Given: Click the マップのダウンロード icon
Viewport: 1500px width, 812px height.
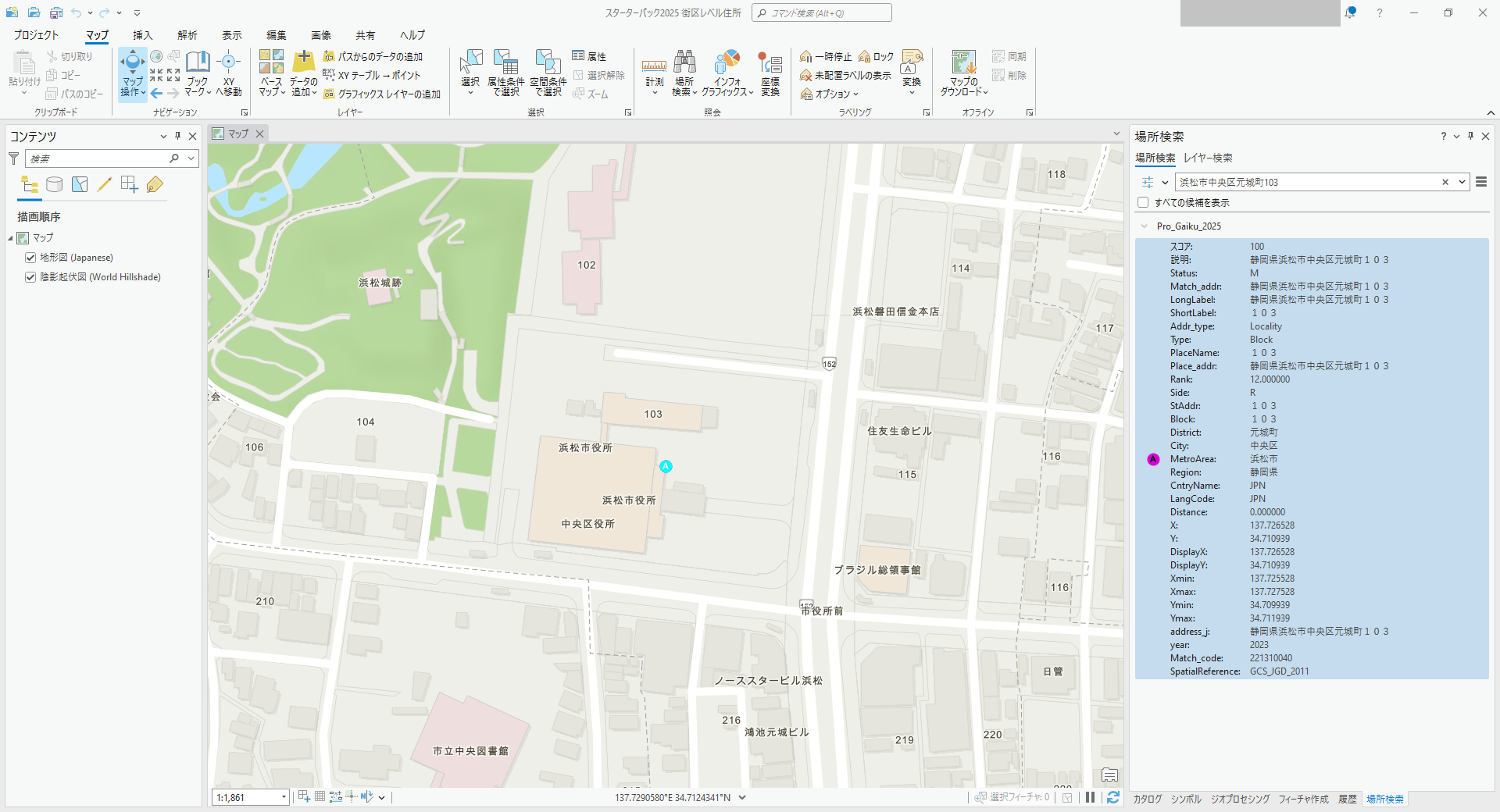Looking at the screenshot, I should pyautogui.click(x=964, y=62).
